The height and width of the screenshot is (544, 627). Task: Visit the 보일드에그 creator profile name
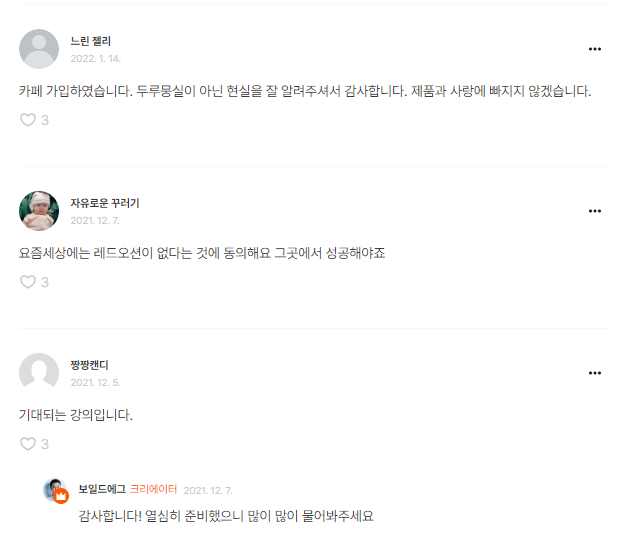pyautogui.click(x=102, y=489)
